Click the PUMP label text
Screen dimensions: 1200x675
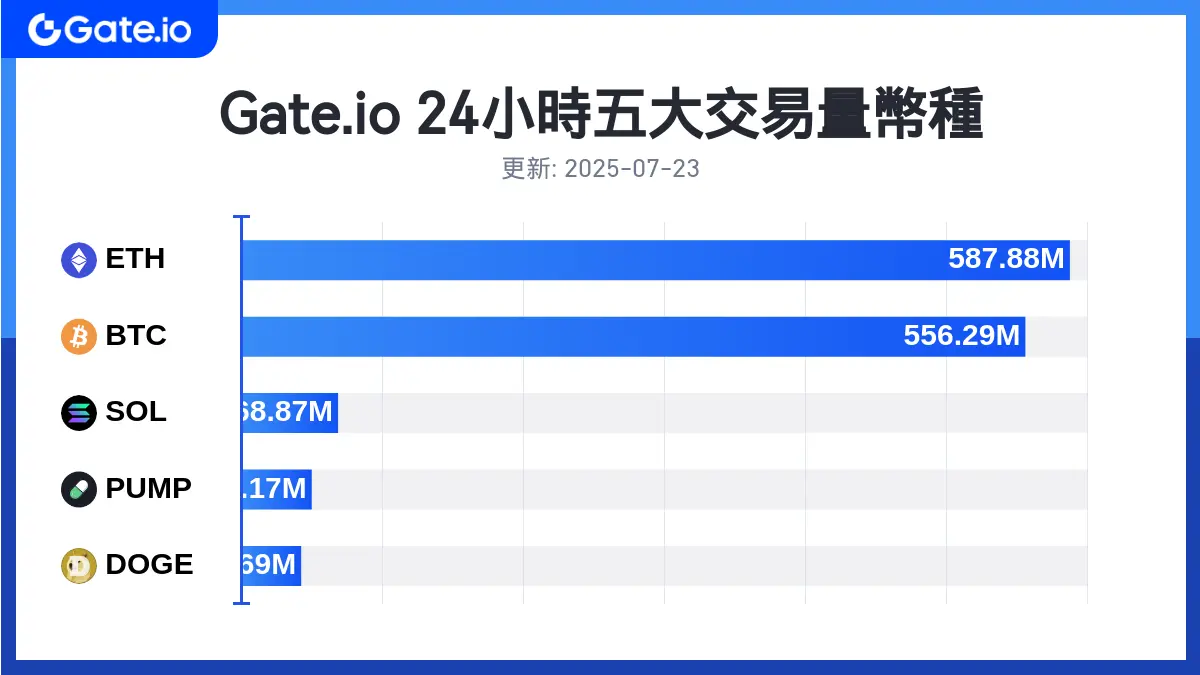pyautogui.click(x=149, y=488)
